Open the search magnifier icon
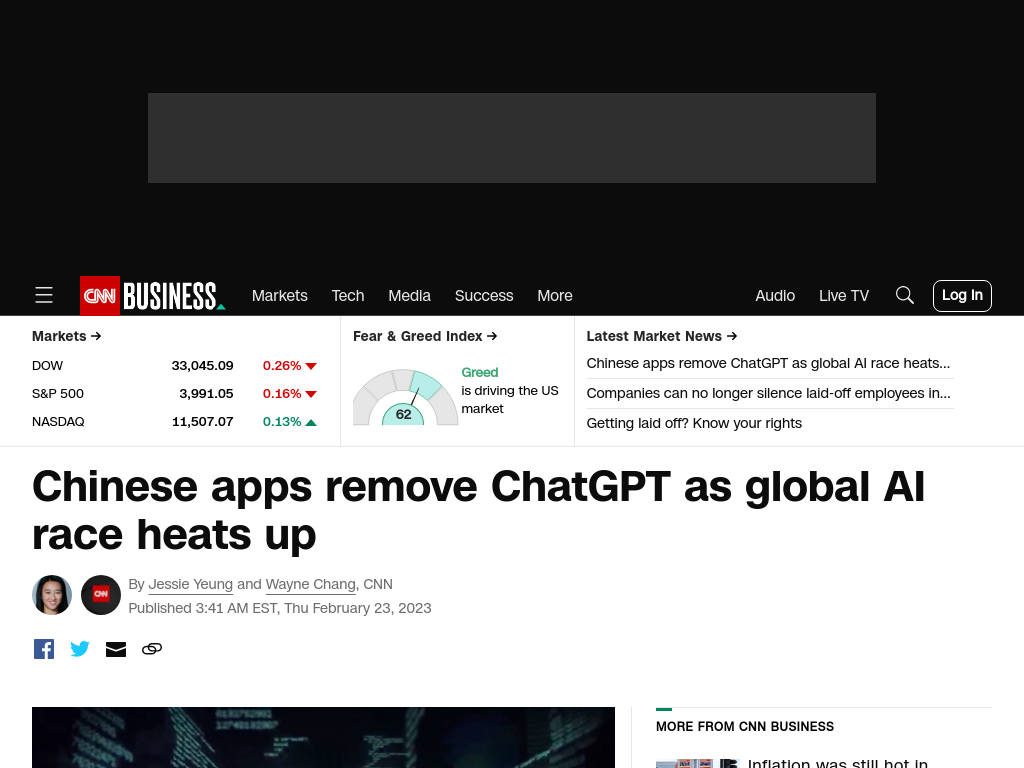Screen dimensions: 1024x768 [x=904, y=295]
